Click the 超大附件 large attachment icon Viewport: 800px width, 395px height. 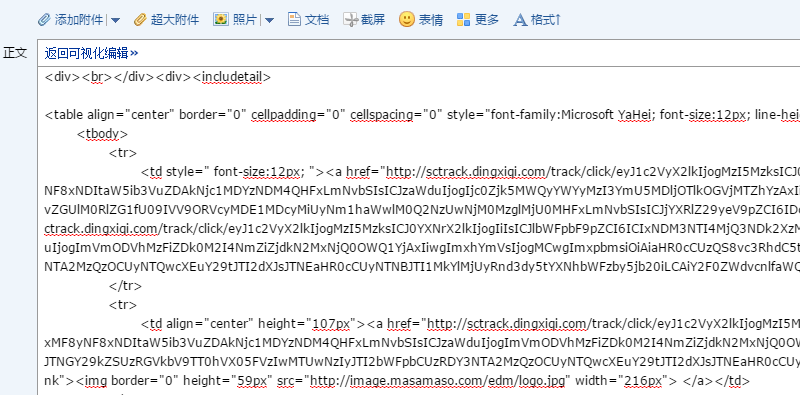[x=140, y=20]
